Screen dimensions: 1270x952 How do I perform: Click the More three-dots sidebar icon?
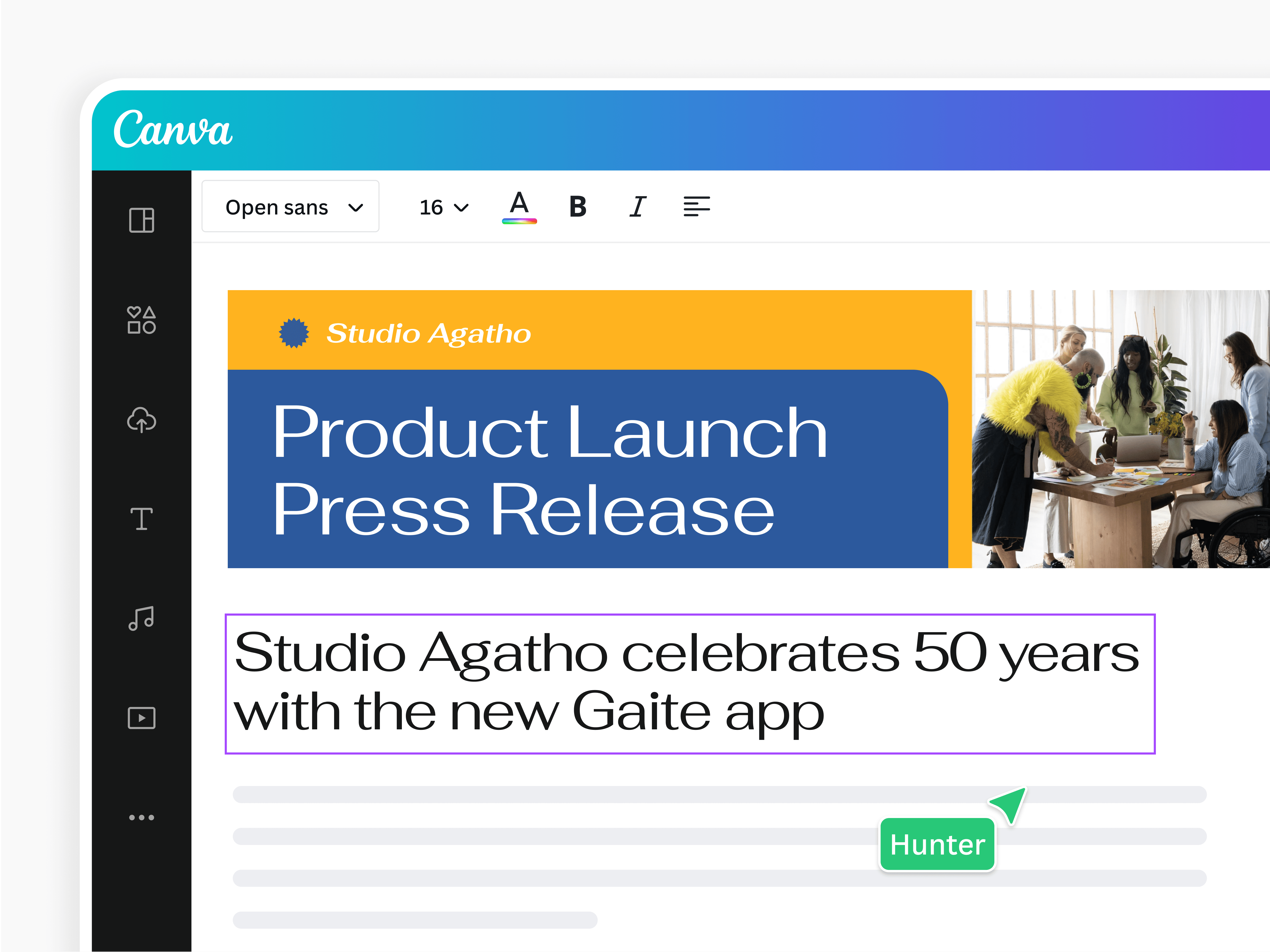point(141,817)
